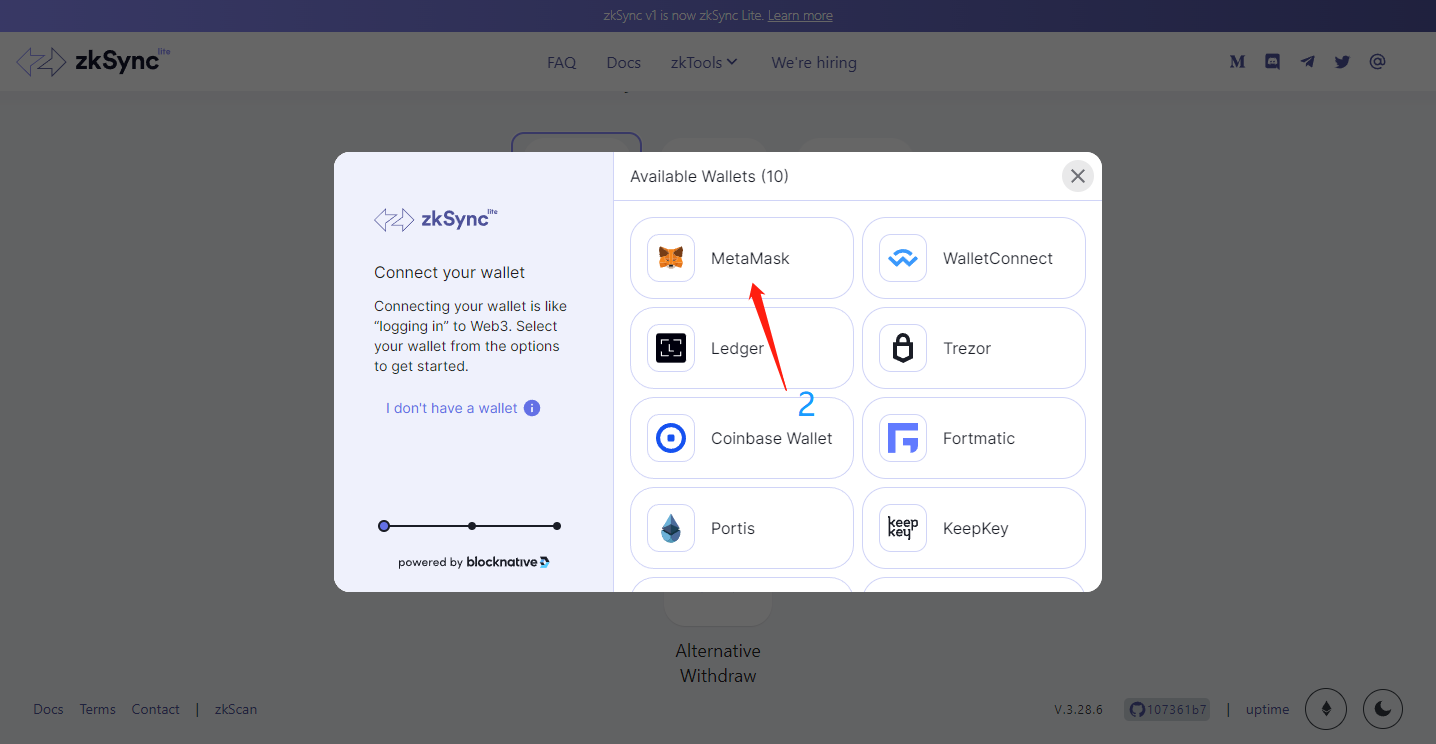Click the zkSync logo in dialog sidebar
This screenshot has width=1436, height=744.
point(435,219)
